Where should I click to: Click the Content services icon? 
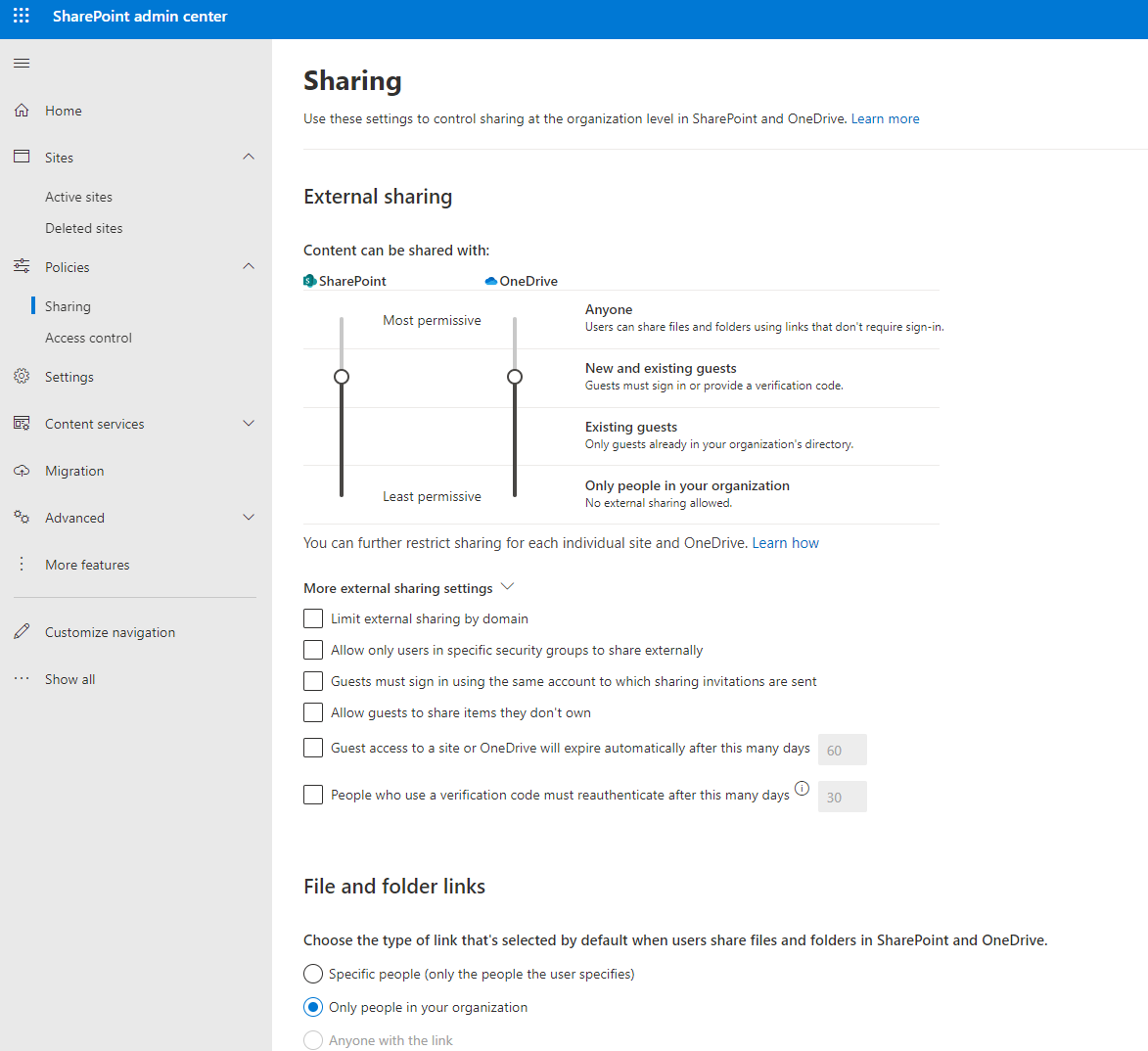(x=22, y=423)
